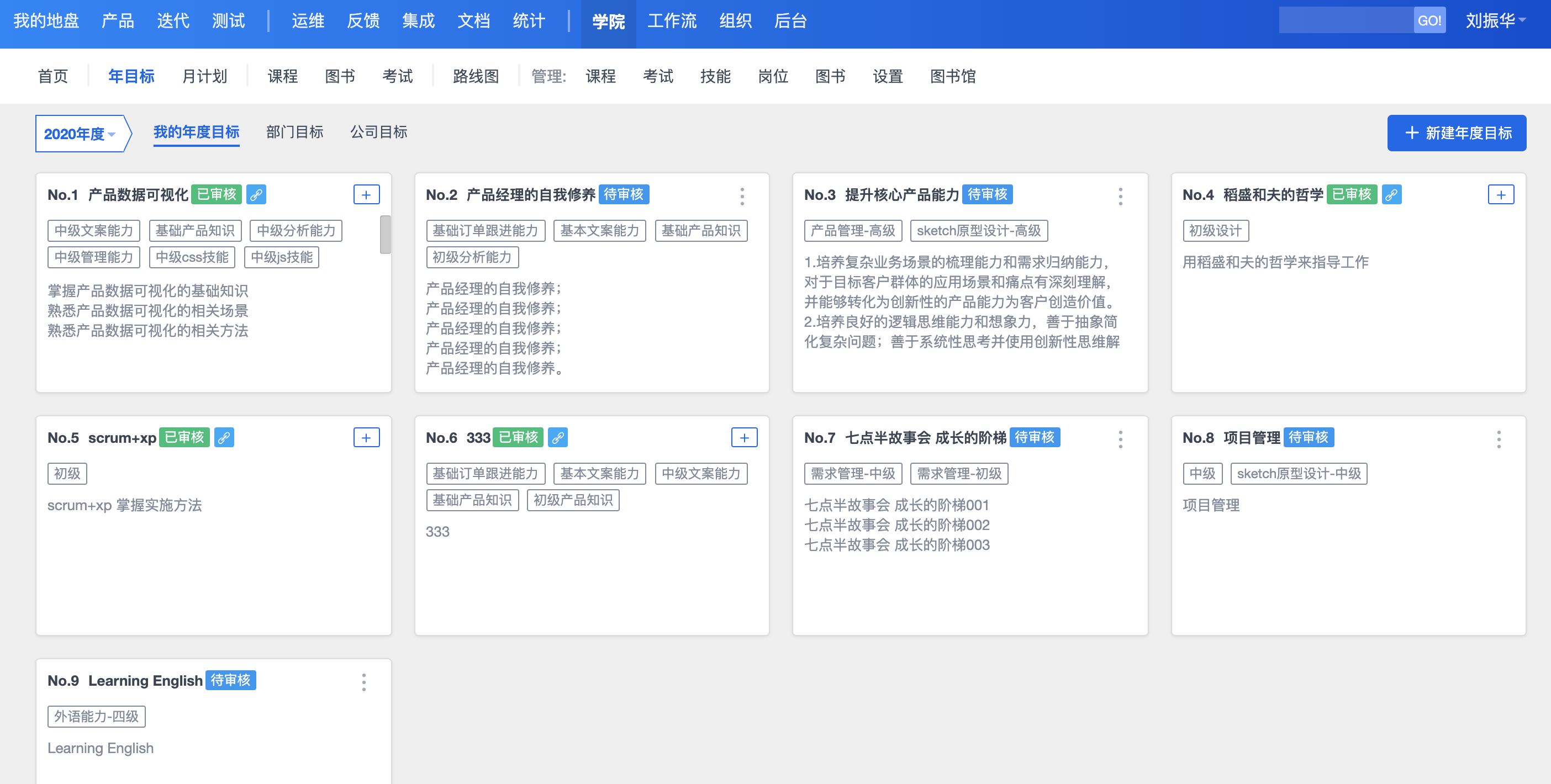Open the 年目标 sub-navigation link
This screenshot has width=1551, height=784.
click(131, 76)
